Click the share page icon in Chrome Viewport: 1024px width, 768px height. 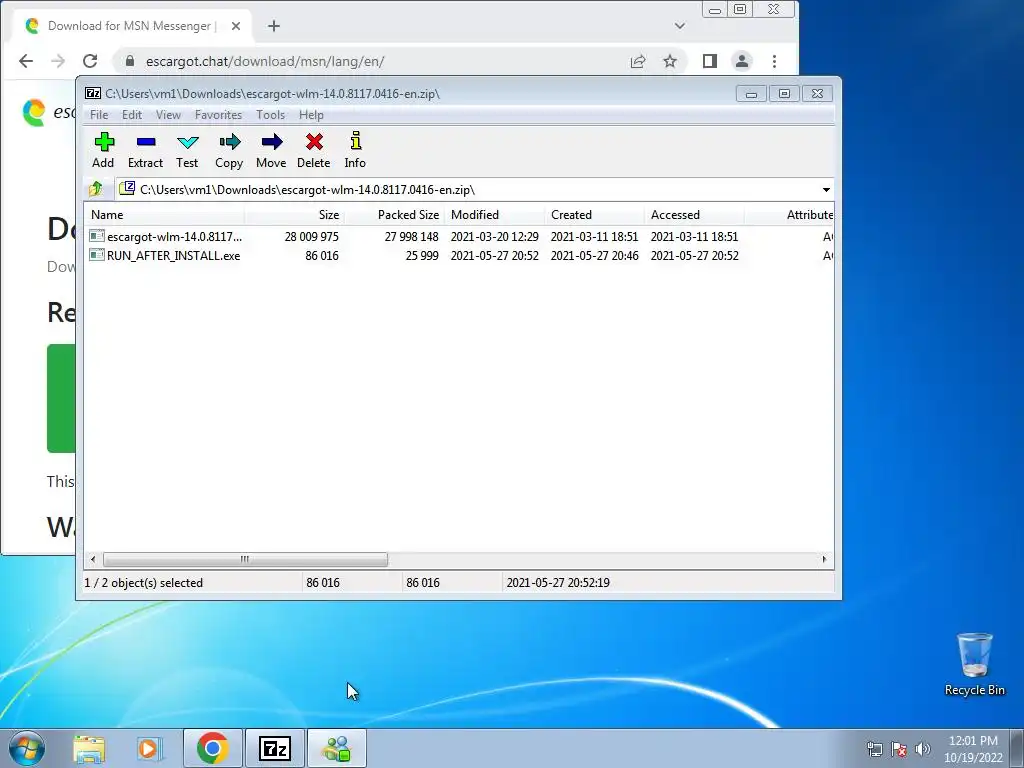point(637,61)
